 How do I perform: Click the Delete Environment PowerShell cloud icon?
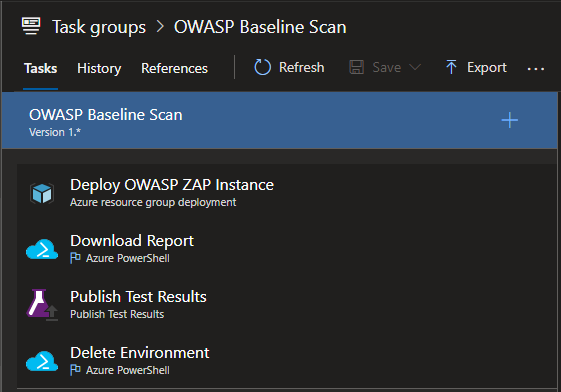tap(42, 361)
